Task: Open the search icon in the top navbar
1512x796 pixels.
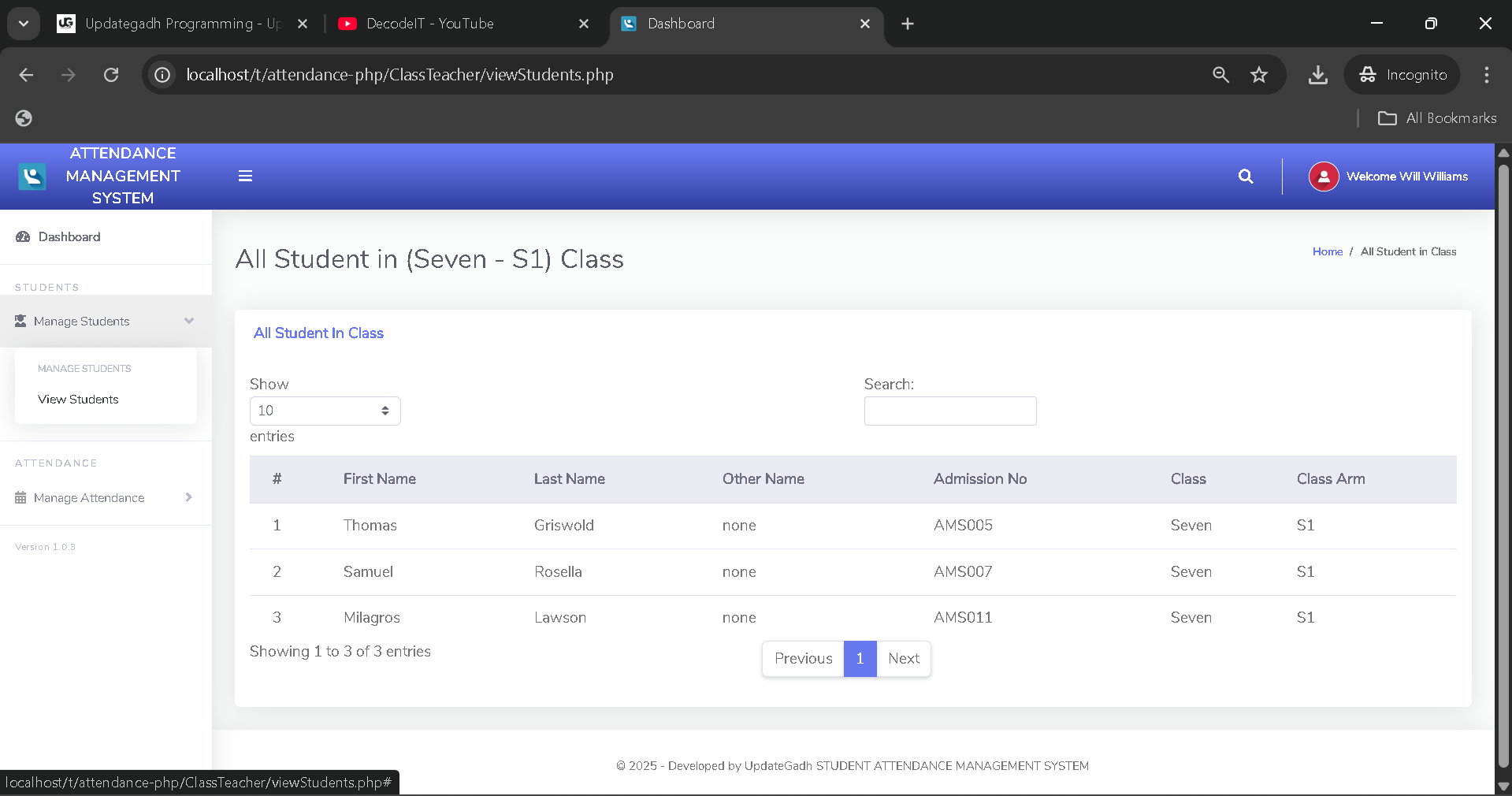Action: pos(1245,176)
